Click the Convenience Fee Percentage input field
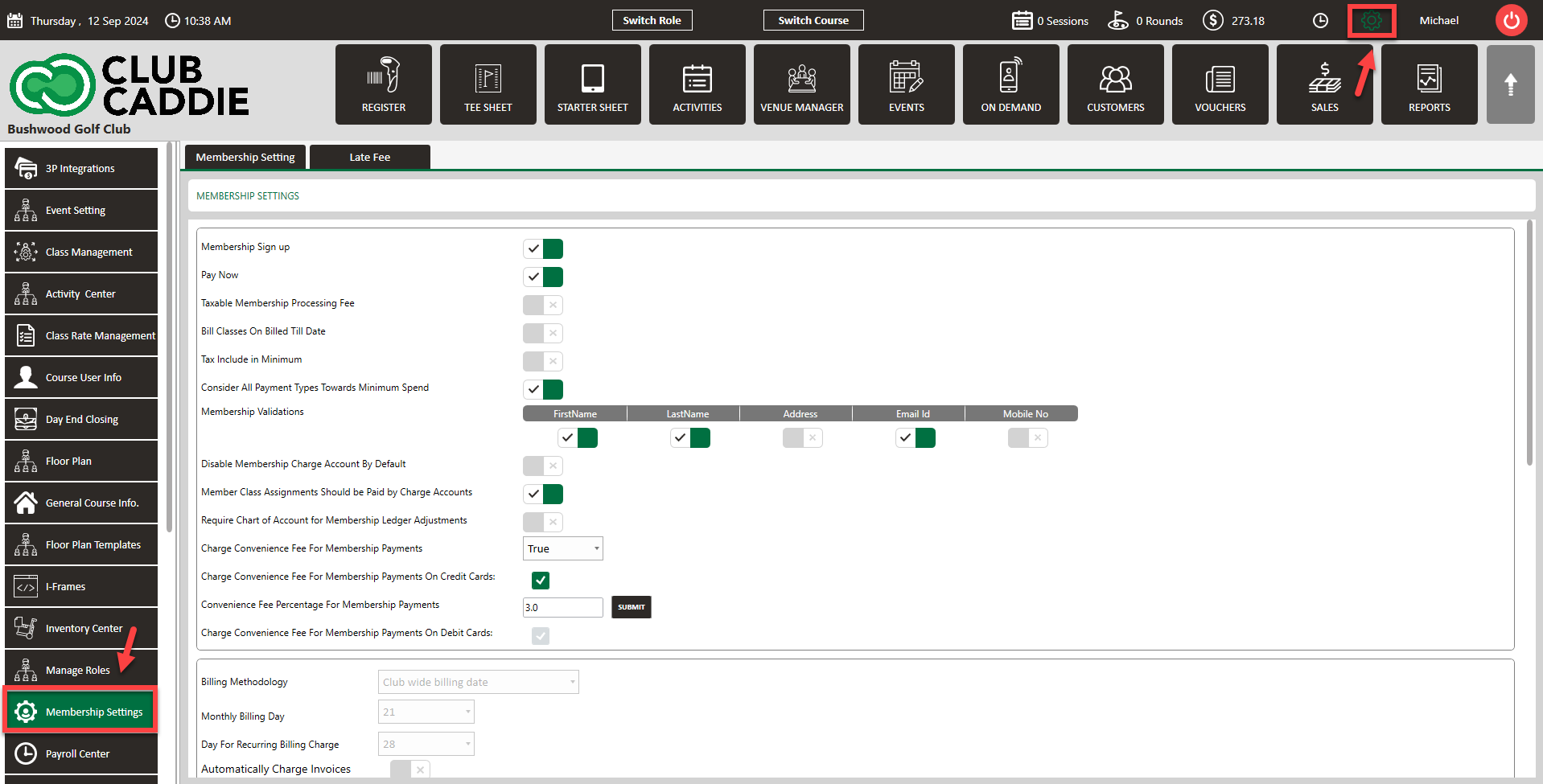This screenshot has width=1543, height=784. 563,607
